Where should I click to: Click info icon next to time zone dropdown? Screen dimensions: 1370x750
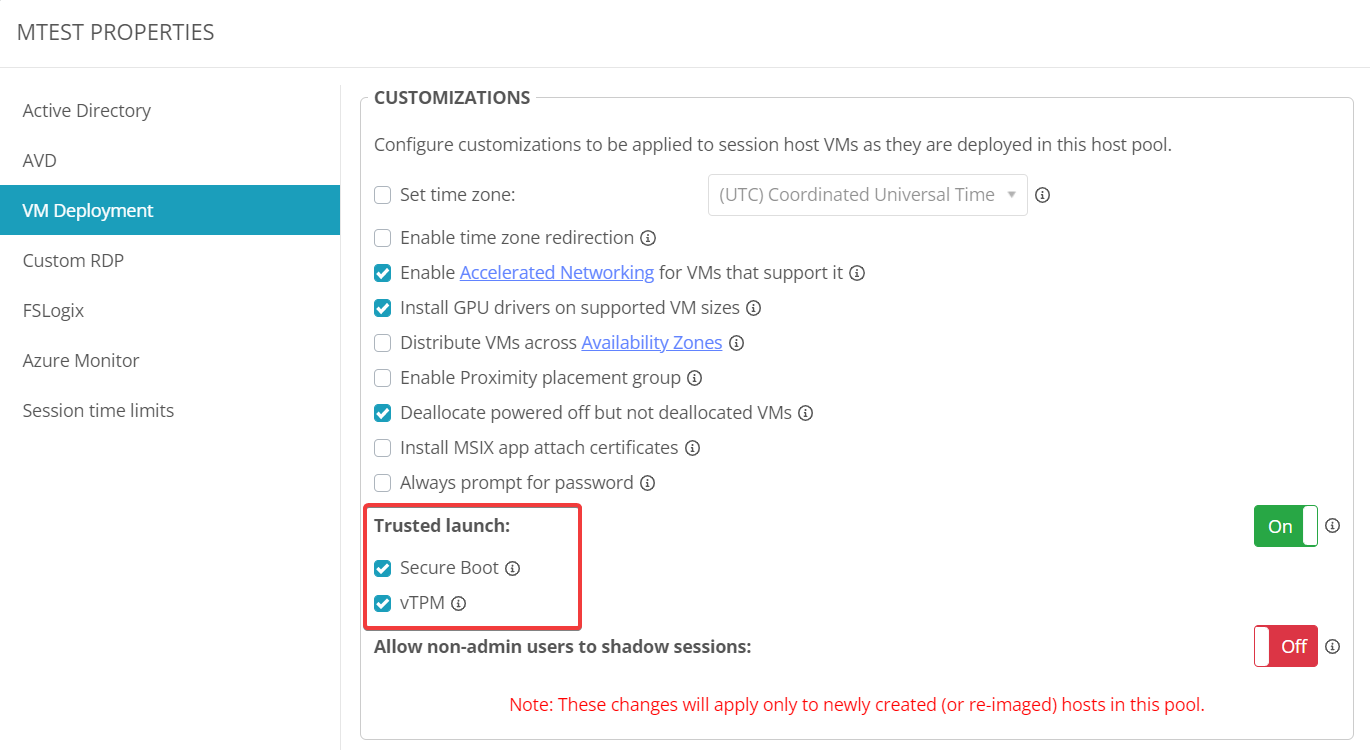[1042, 195]
